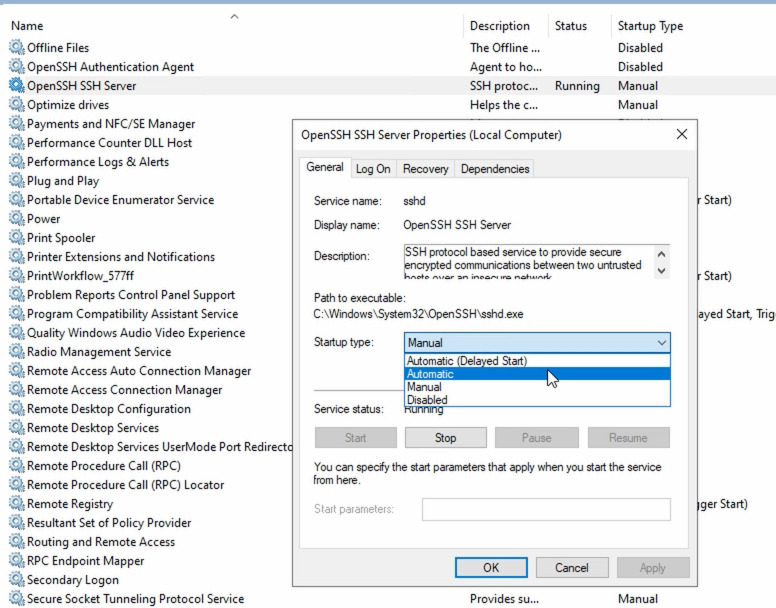
Task: Click the Disabled startup type of Offline Files
Action: click(x=640, y=47)
